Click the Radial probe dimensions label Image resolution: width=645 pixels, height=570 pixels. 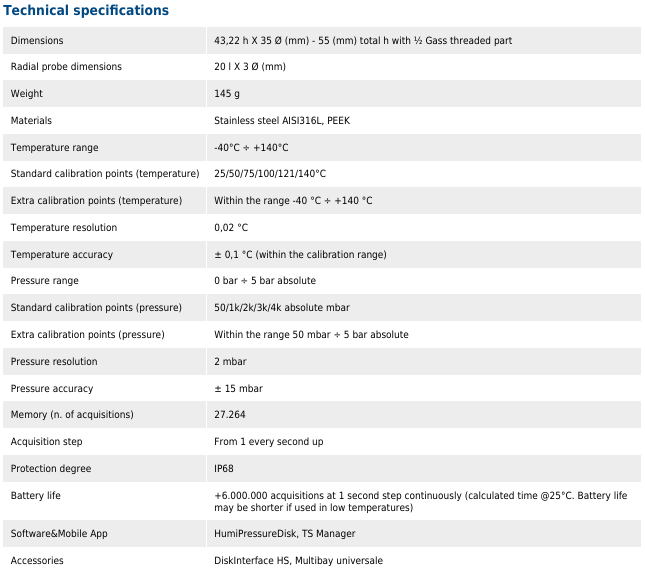coord(66,67)
